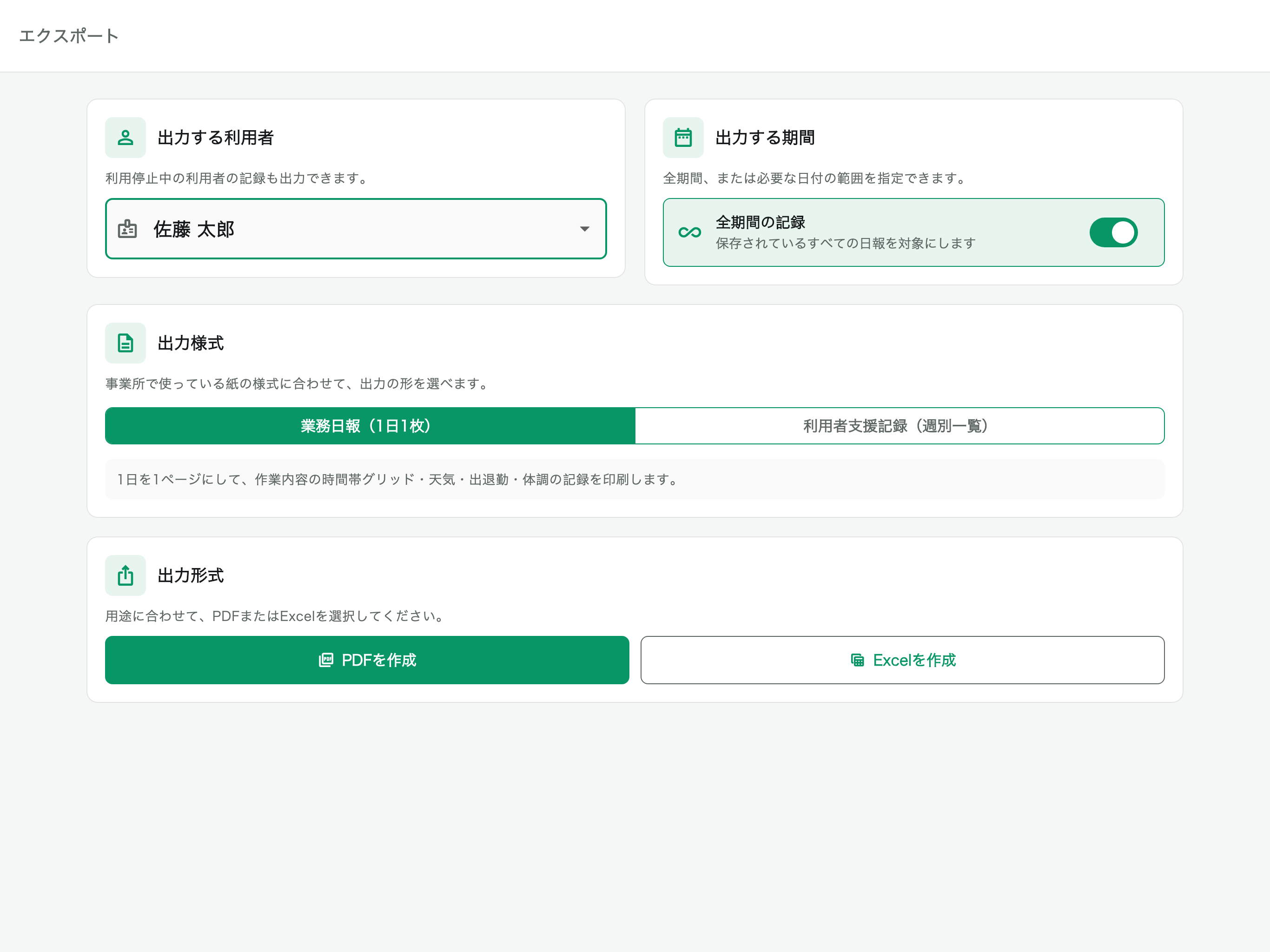Image resolution: width=1270 pixels, height=952 pixels.
Task: Click text 保存されているすべての日報を対象にします
Action: click(x=846, y=244)
